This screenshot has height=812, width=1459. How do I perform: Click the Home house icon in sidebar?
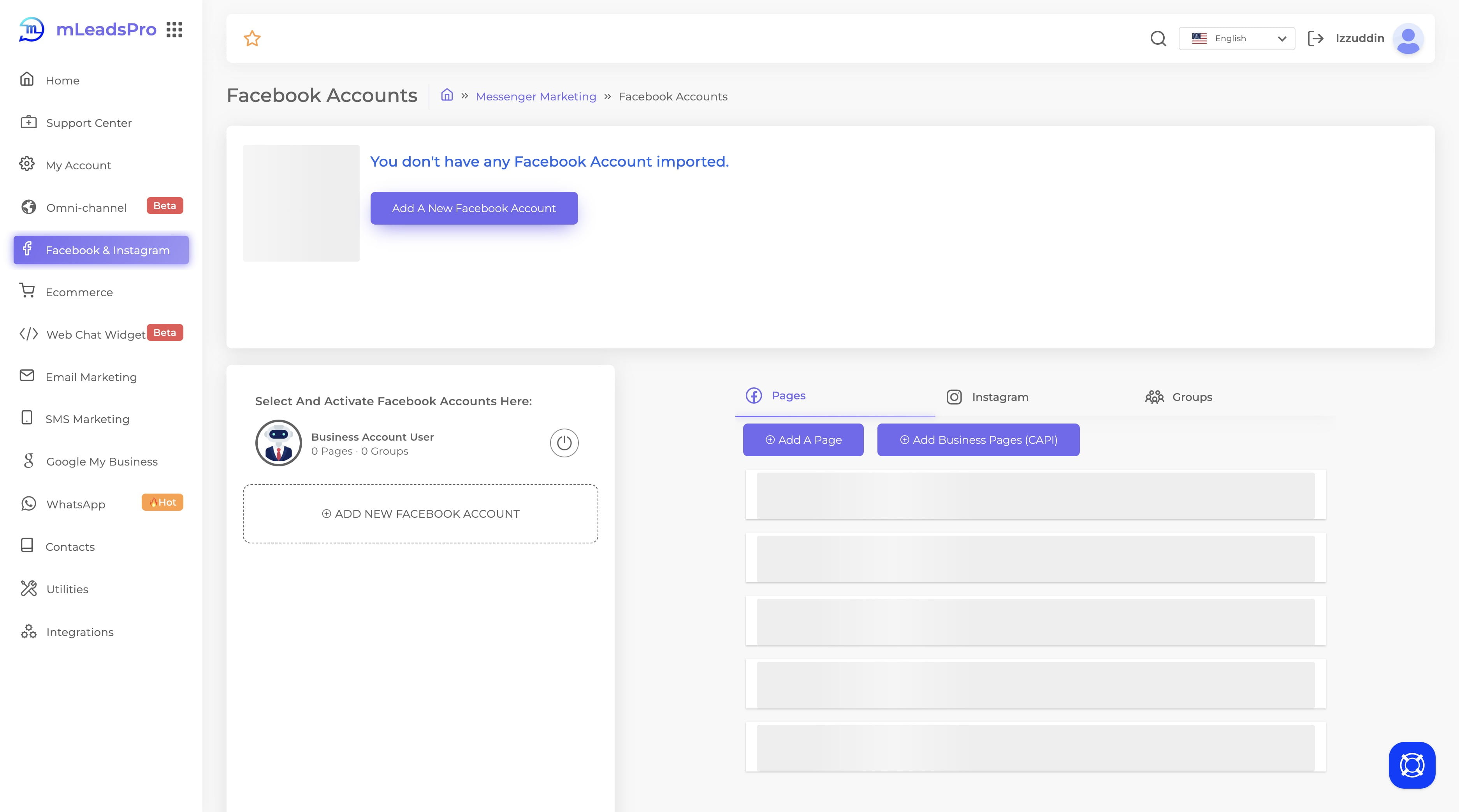pyautogui.click(x=26, y=79)
